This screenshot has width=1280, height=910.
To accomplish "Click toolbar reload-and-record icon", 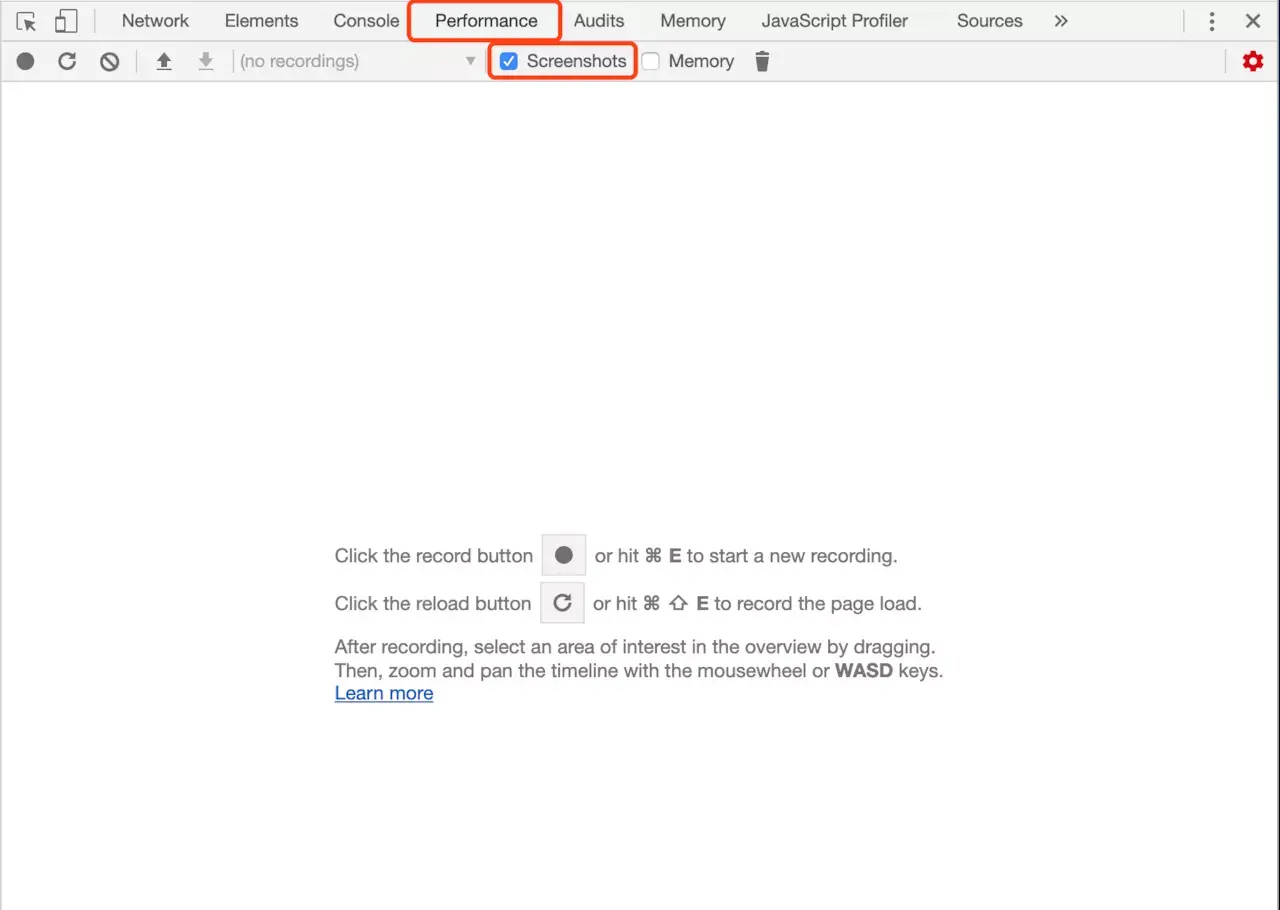I will pos(67,61).
